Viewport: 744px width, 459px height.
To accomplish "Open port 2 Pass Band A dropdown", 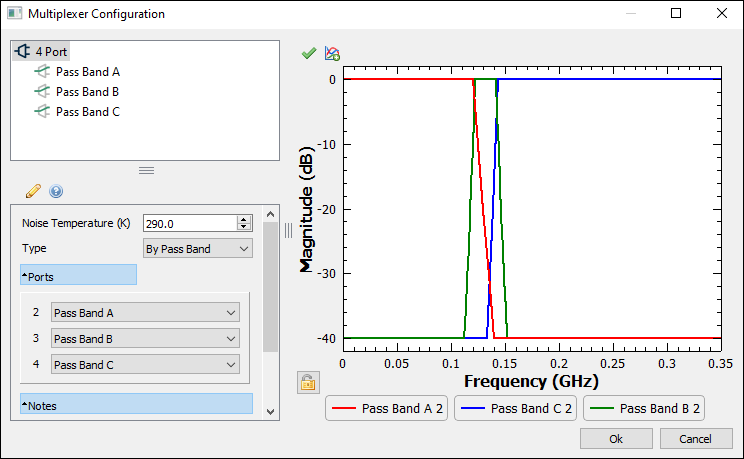I will [x=145, y=313].
